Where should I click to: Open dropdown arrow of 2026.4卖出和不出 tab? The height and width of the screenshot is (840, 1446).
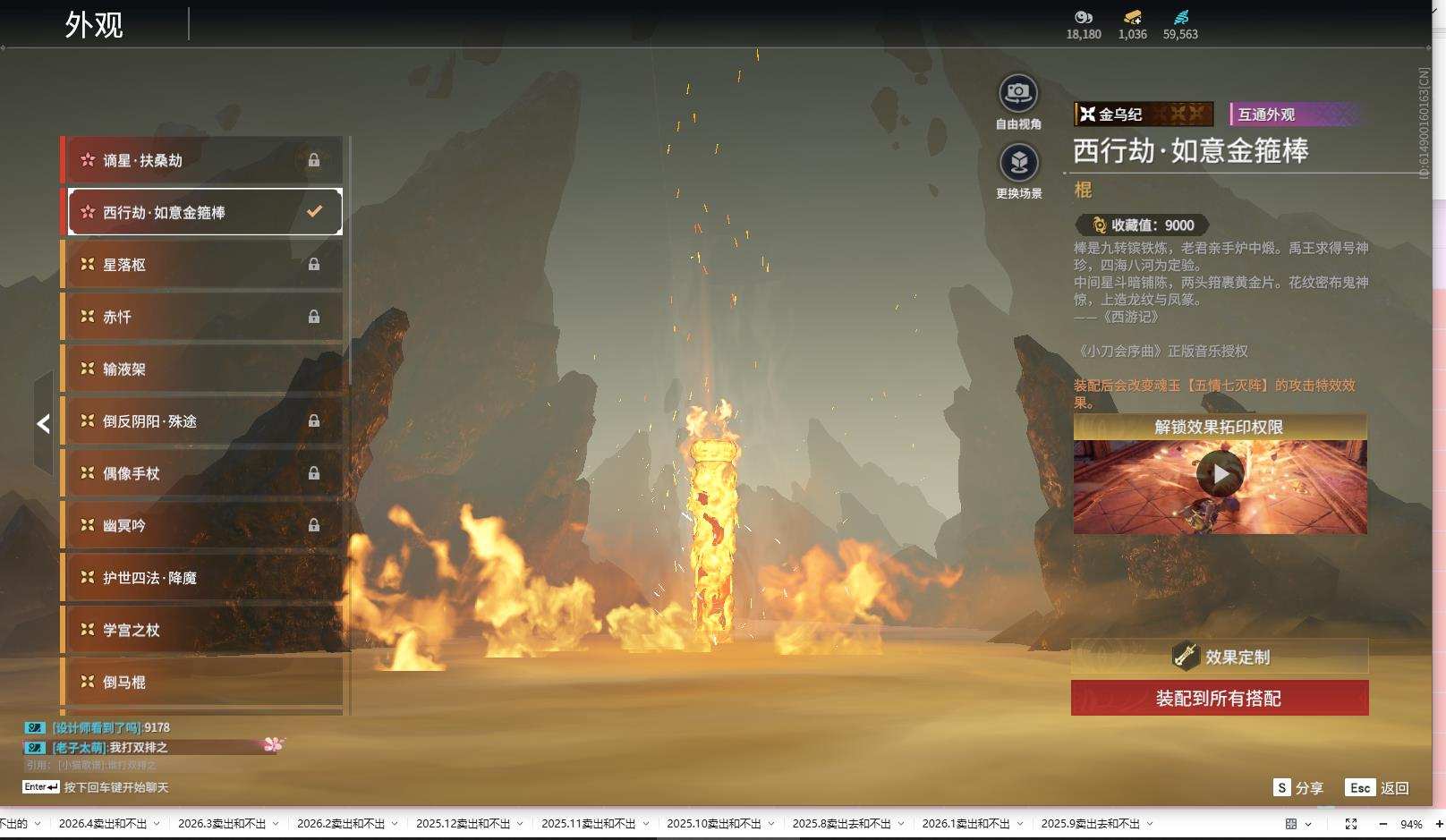point(157,824)
